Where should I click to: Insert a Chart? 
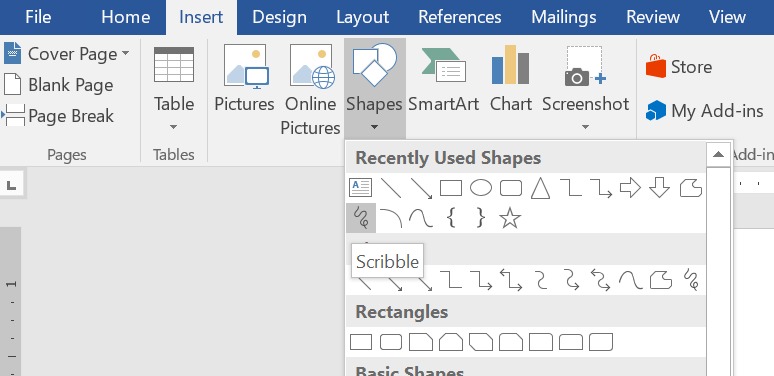click(511, 79)
